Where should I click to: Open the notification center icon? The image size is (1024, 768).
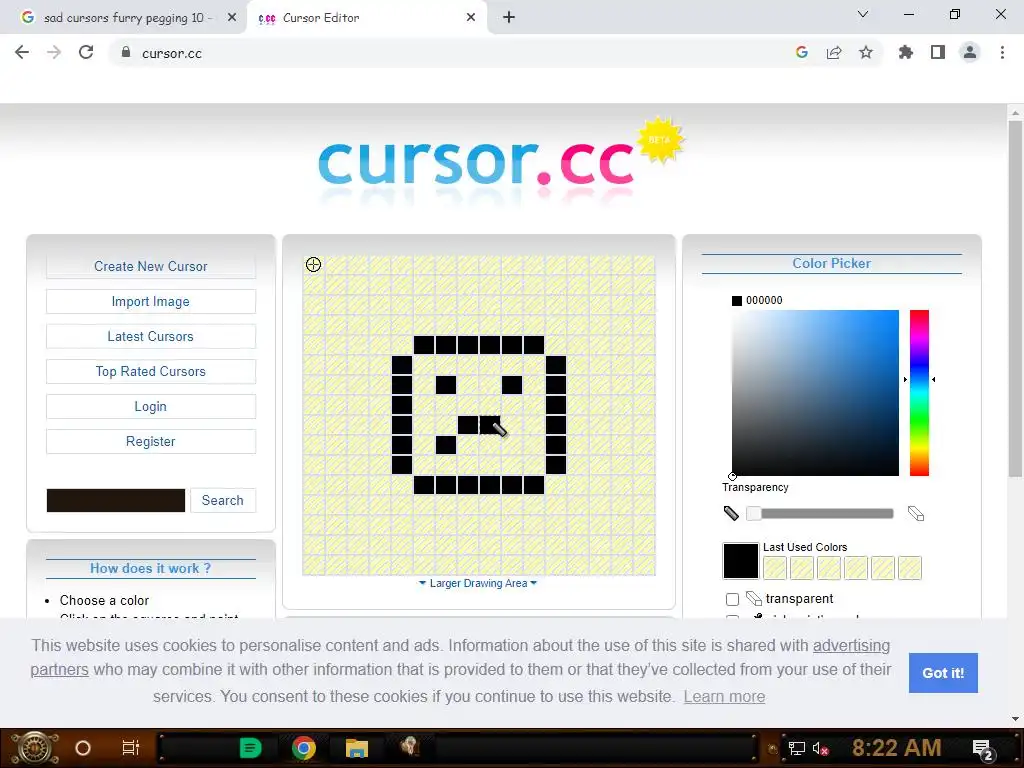[983, 750]
